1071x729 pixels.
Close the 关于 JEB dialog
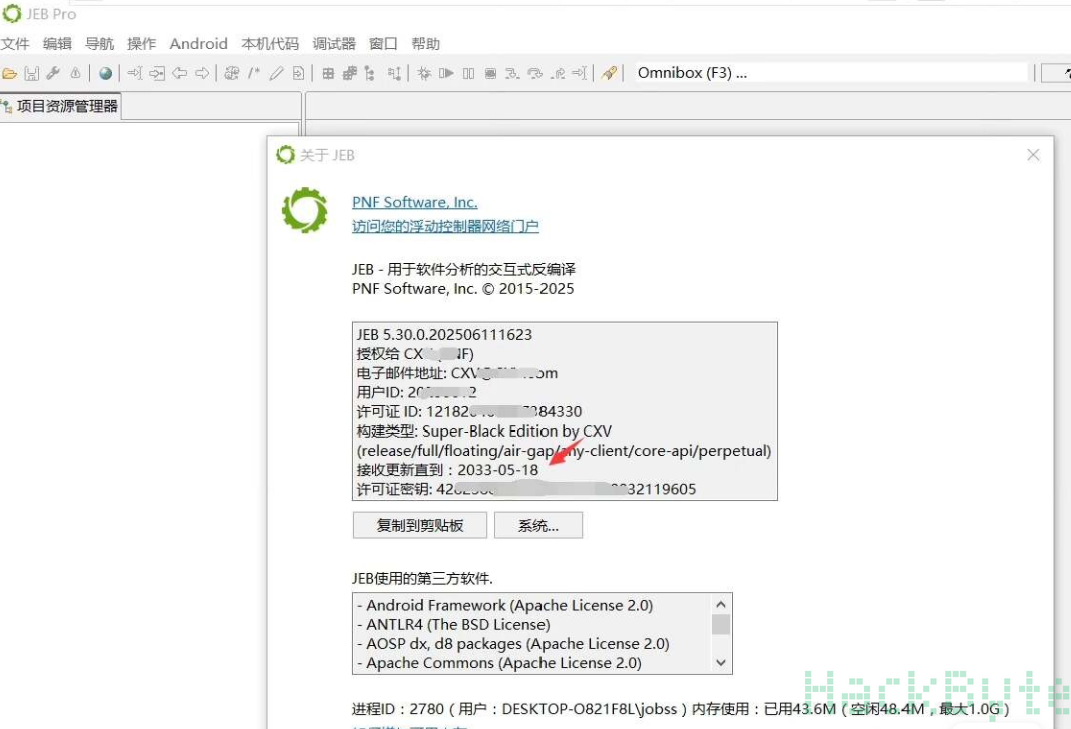point(1033,155)
